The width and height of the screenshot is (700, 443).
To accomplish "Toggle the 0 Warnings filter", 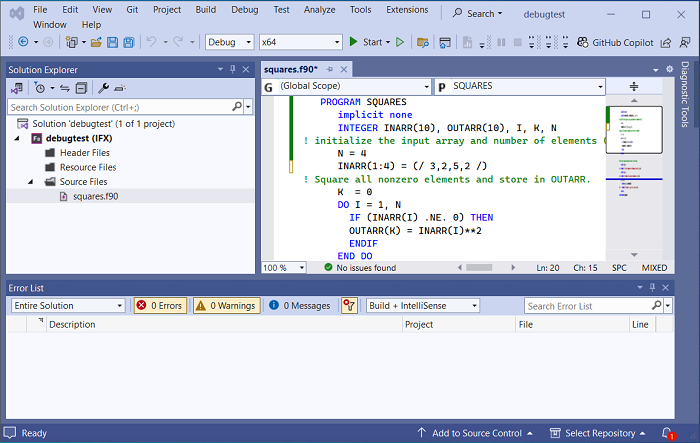I will click(225, 305).
